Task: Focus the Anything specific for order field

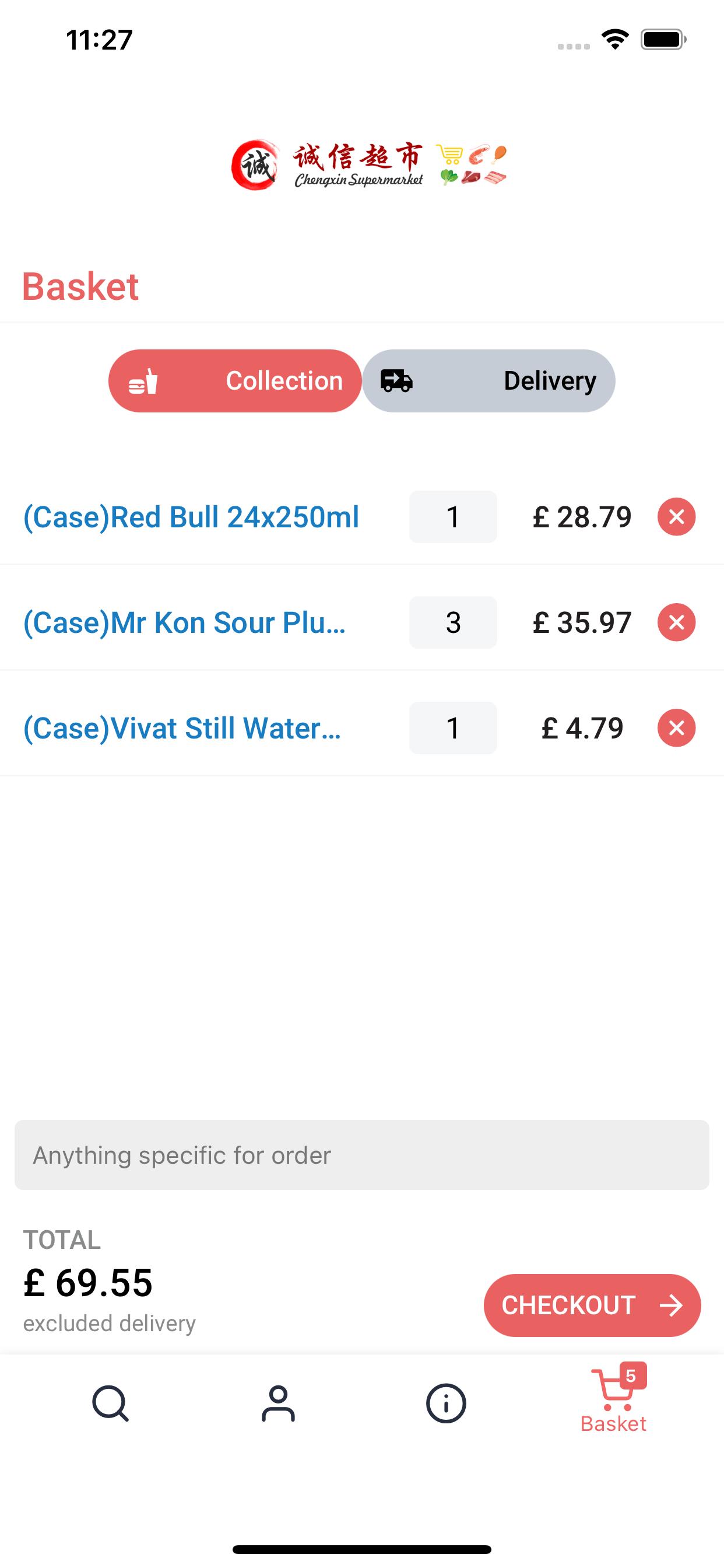Action: (x=362, y=1154)
